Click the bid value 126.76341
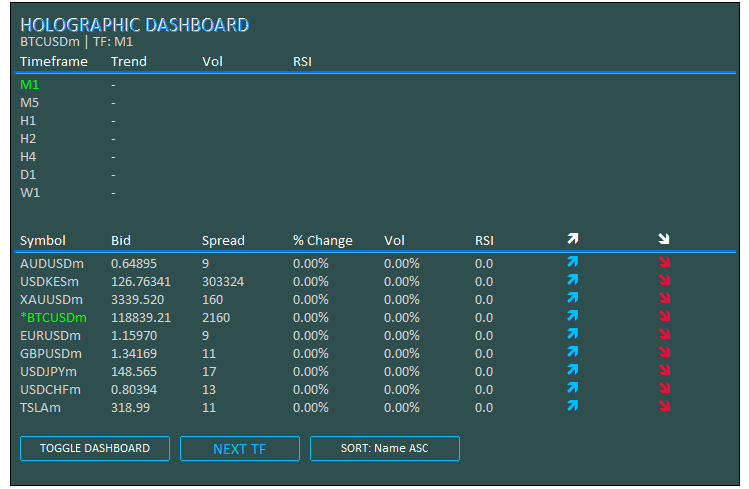This screenshot has height=489, width=749. [x=141, y=282]
